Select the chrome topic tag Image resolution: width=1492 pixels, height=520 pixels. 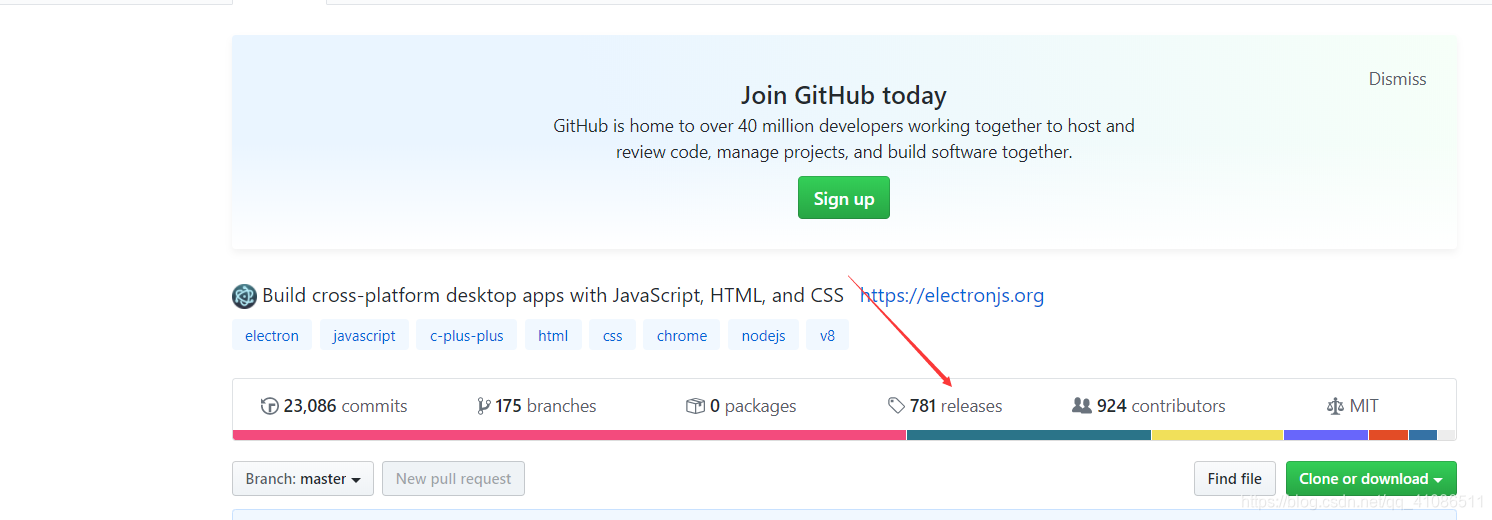click(682, 336)
